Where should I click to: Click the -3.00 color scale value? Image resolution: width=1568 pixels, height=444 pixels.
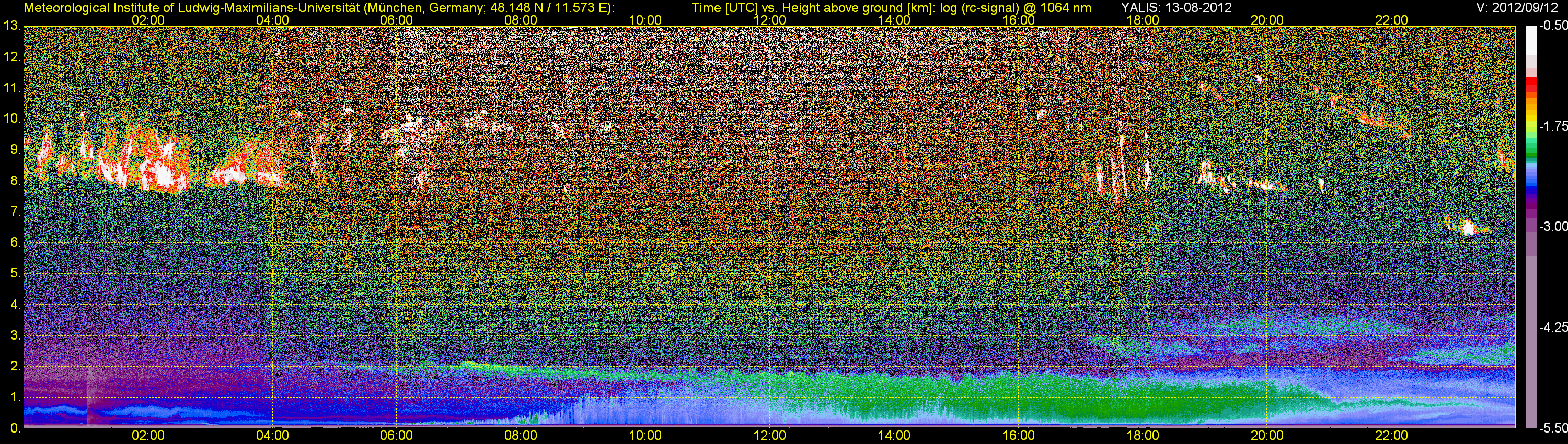(1553, 227)
